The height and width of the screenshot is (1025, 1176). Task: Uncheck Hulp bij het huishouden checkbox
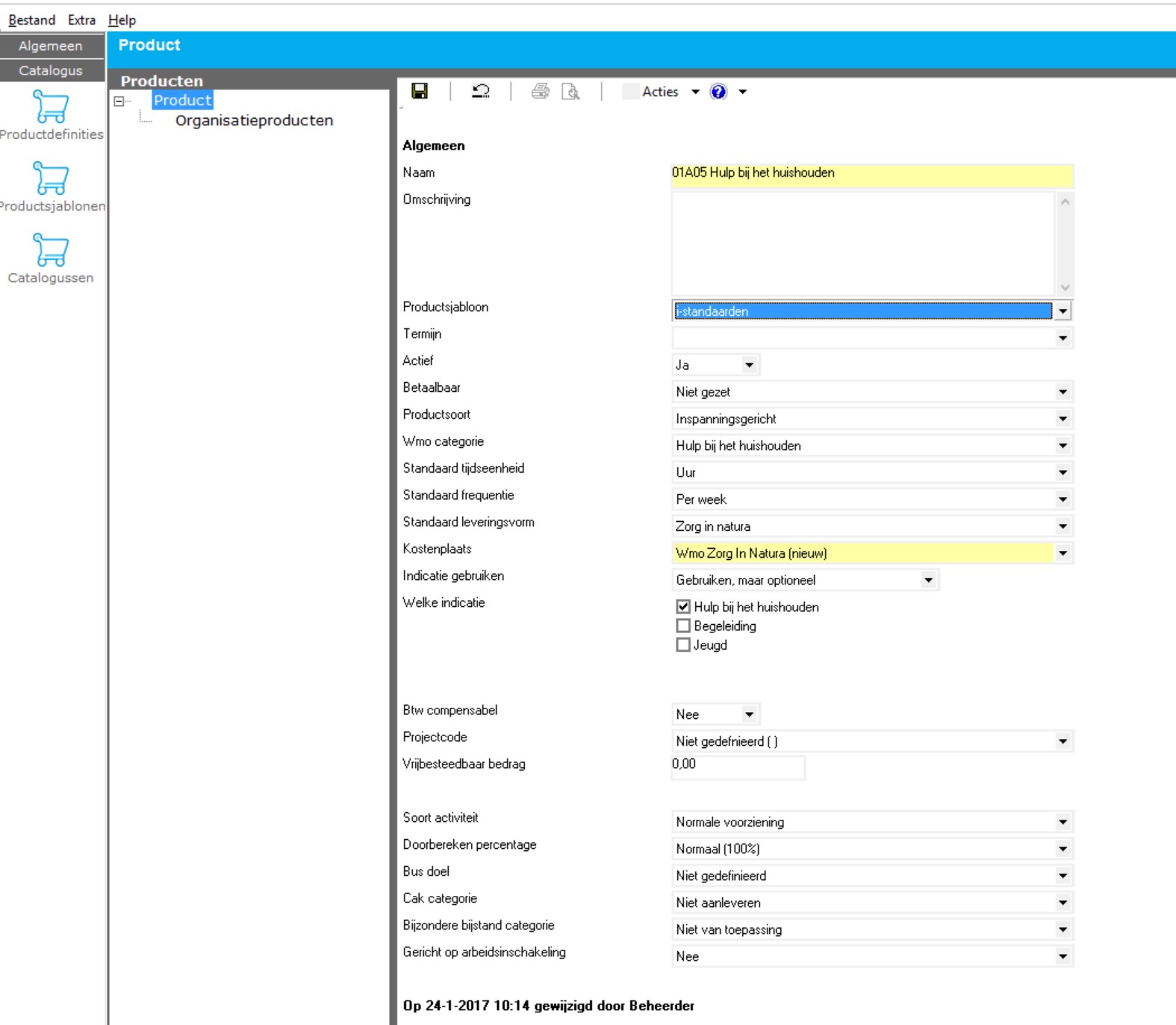pos(683,607)
